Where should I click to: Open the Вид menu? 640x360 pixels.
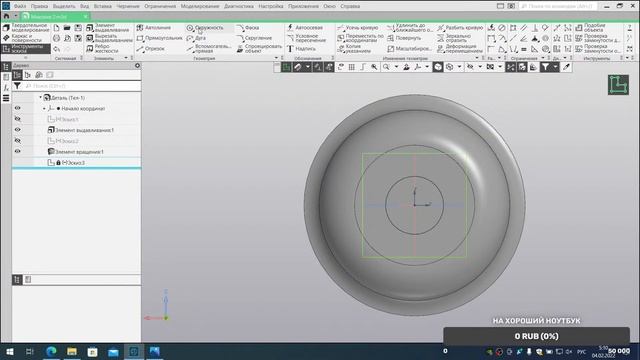(84, 6)
